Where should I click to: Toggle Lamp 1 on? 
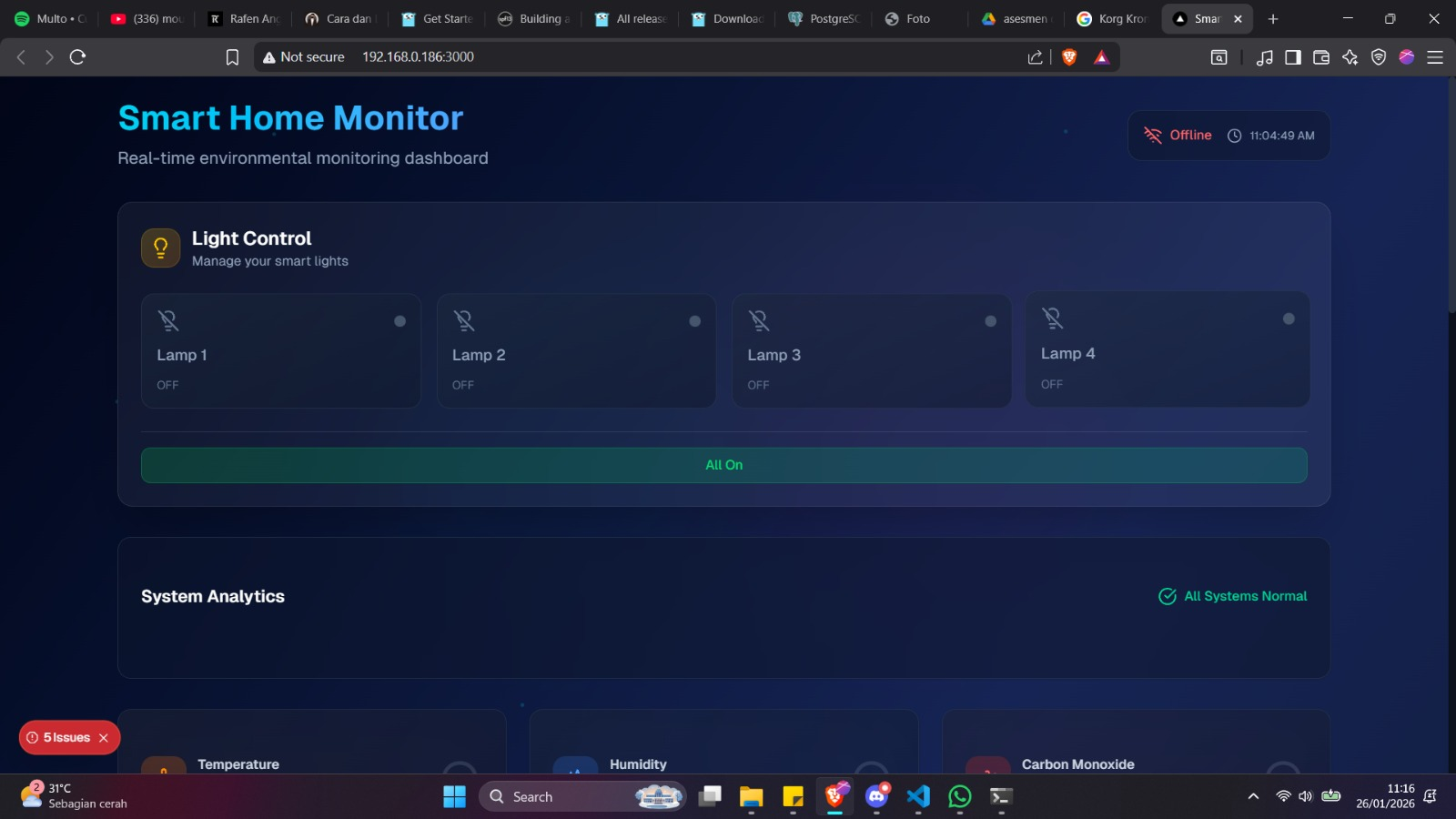tap(280, 351)
